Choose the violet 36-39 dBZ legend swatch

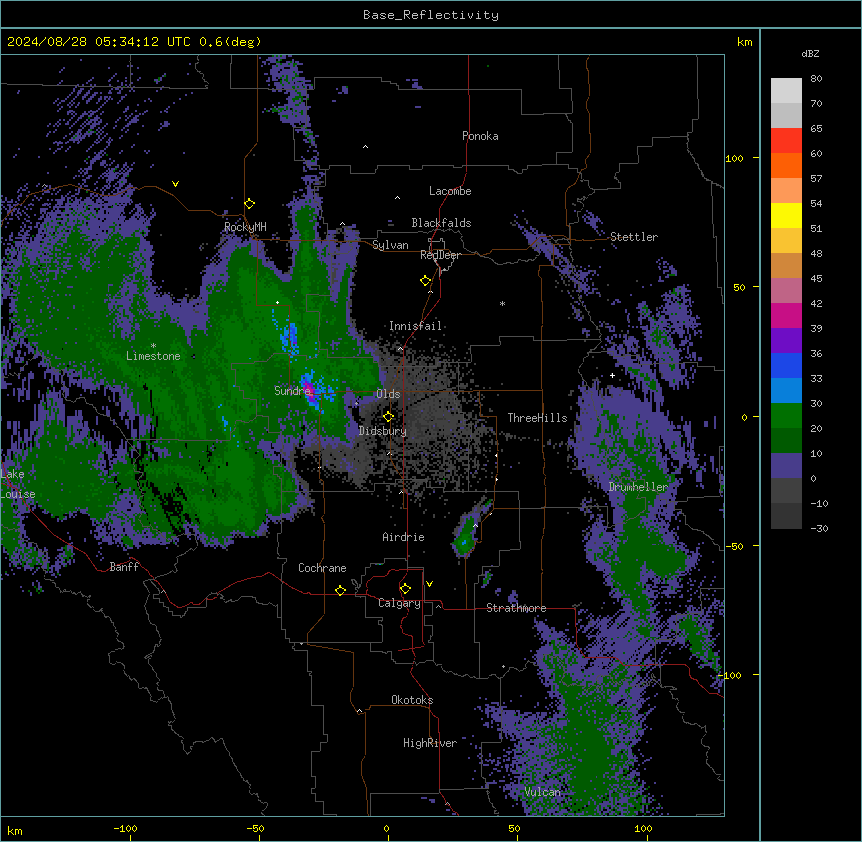click(786, 341)
